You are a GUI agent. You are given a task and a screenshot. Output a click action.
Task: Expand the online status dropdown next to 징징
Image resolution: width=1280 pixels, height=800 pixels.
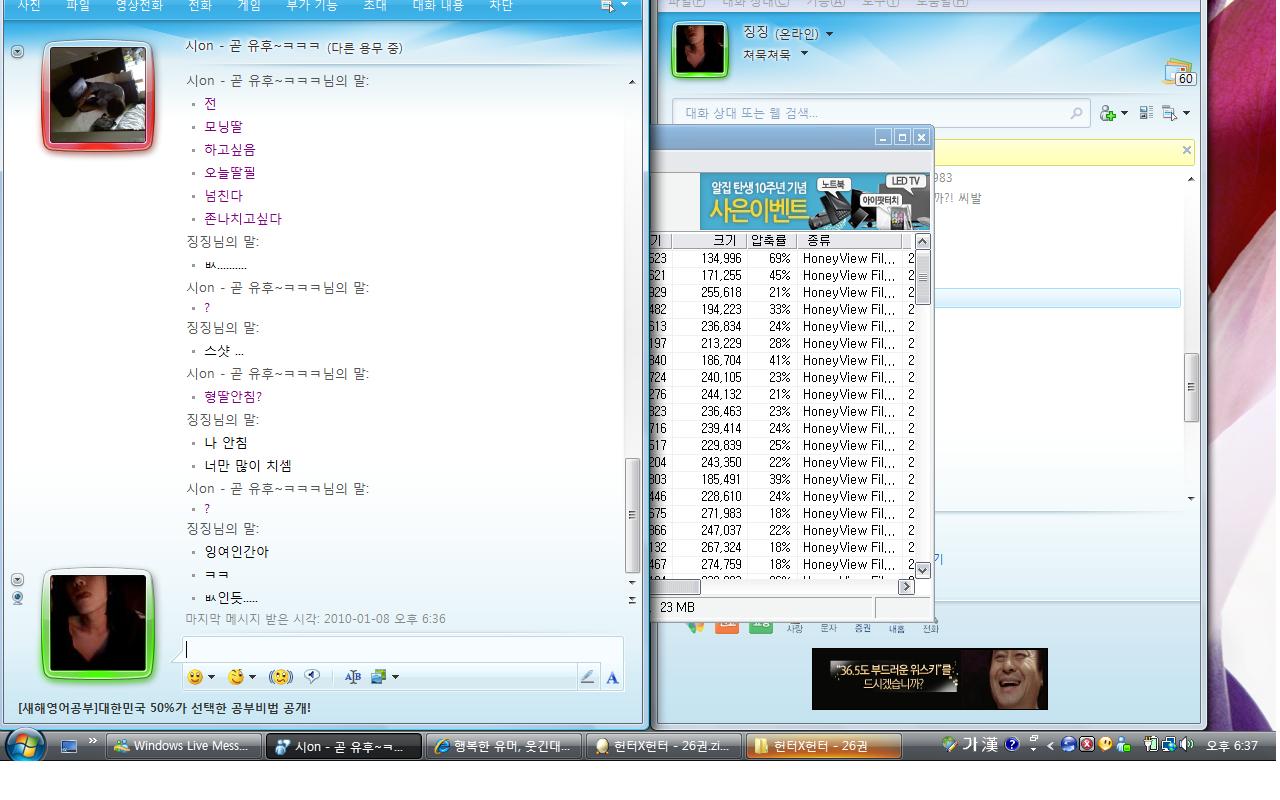coord(829,34)
